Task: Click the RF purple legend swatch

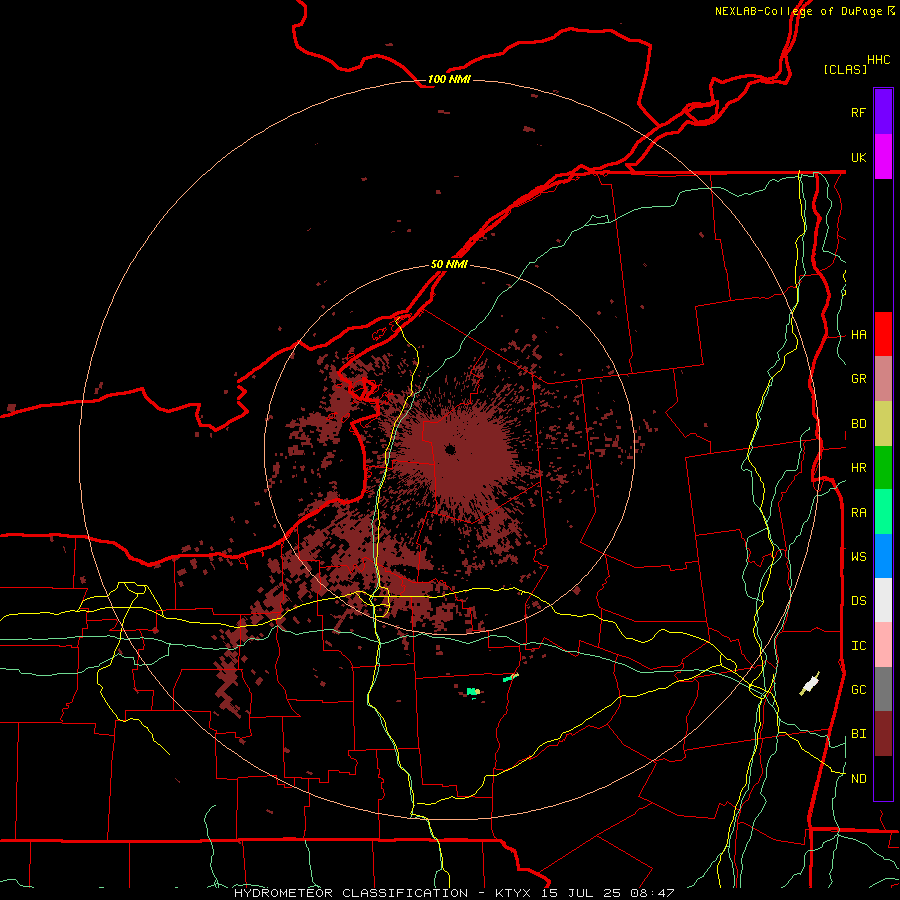Action: pos(883,112)
